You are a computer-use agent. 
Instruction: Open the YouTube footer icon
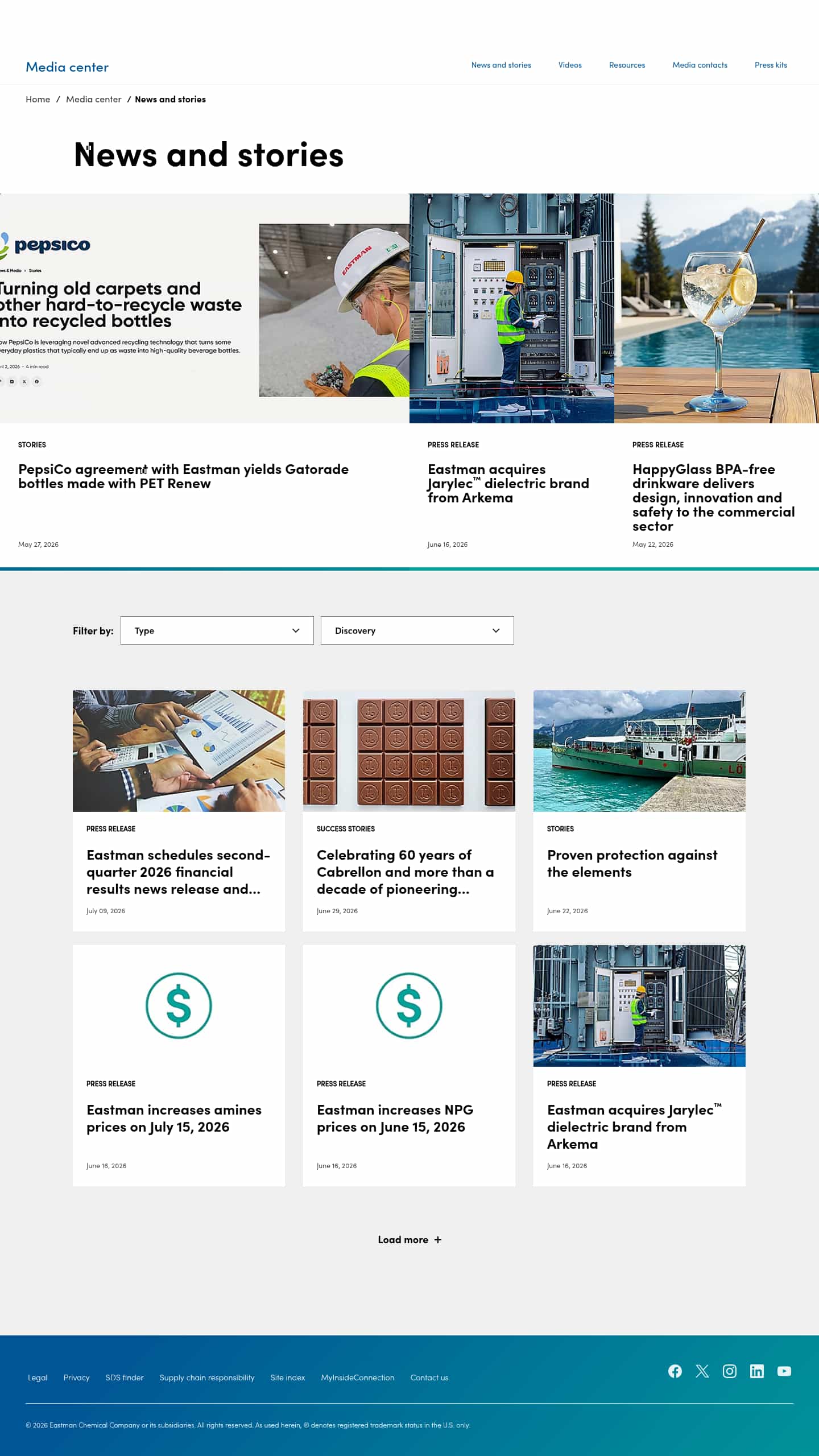coord(784,1371)
